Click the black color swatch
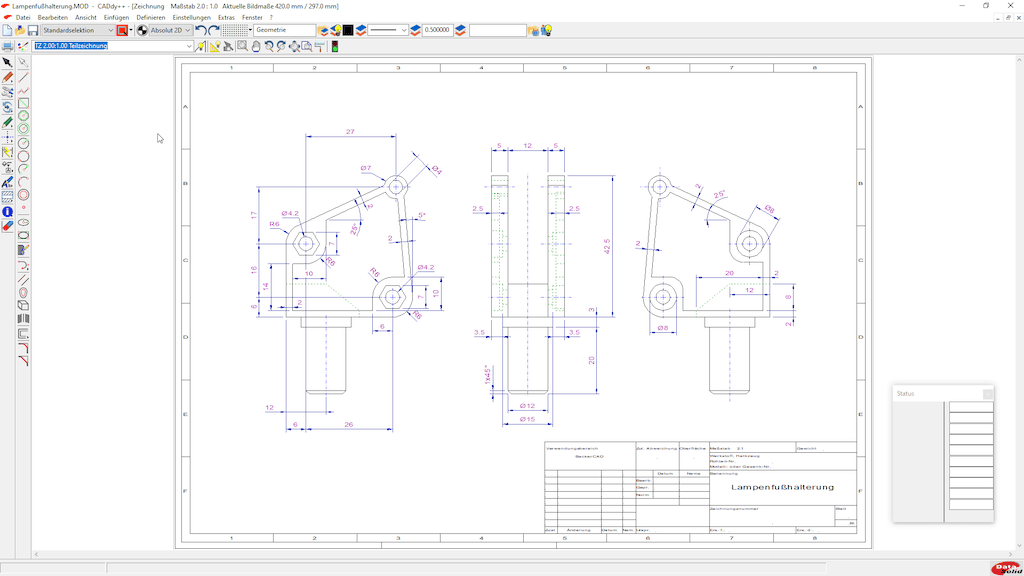The width and height of the screenshot is (1024, 576). tap(348, 30)
